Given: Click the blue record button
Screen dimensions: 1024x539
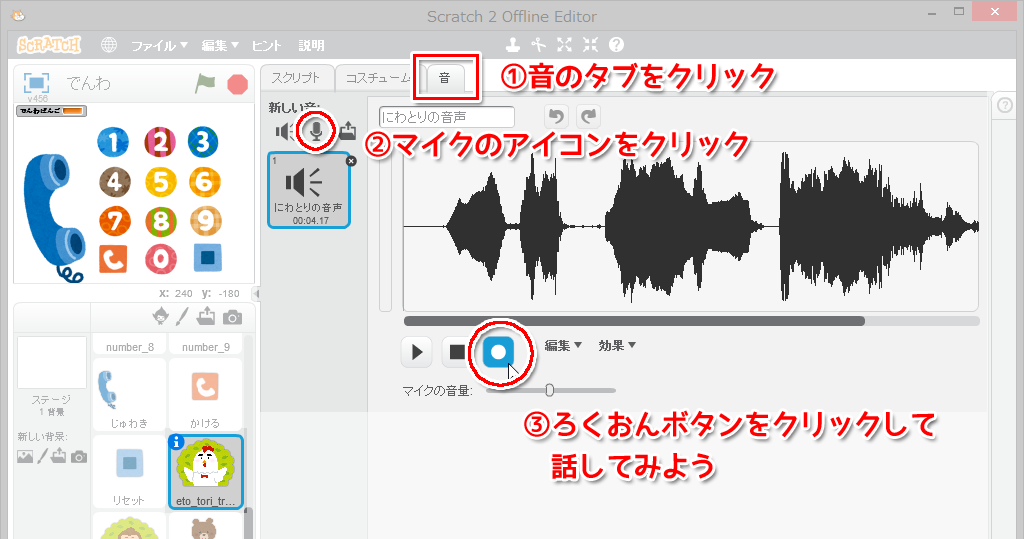Looking at the screenshot, I should [x=498, y=352].
